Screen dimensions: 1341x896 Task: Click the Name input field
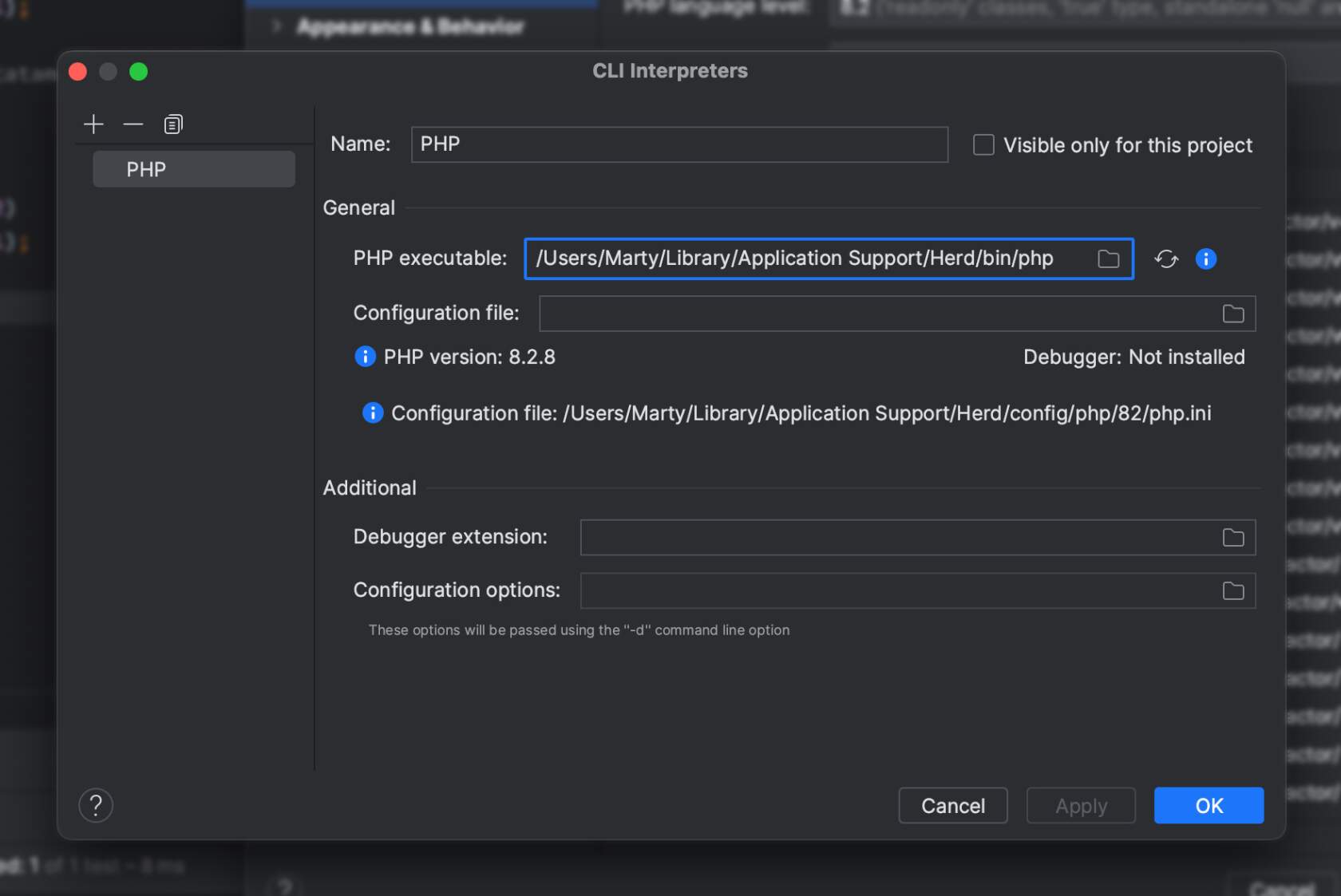[679, 144]
